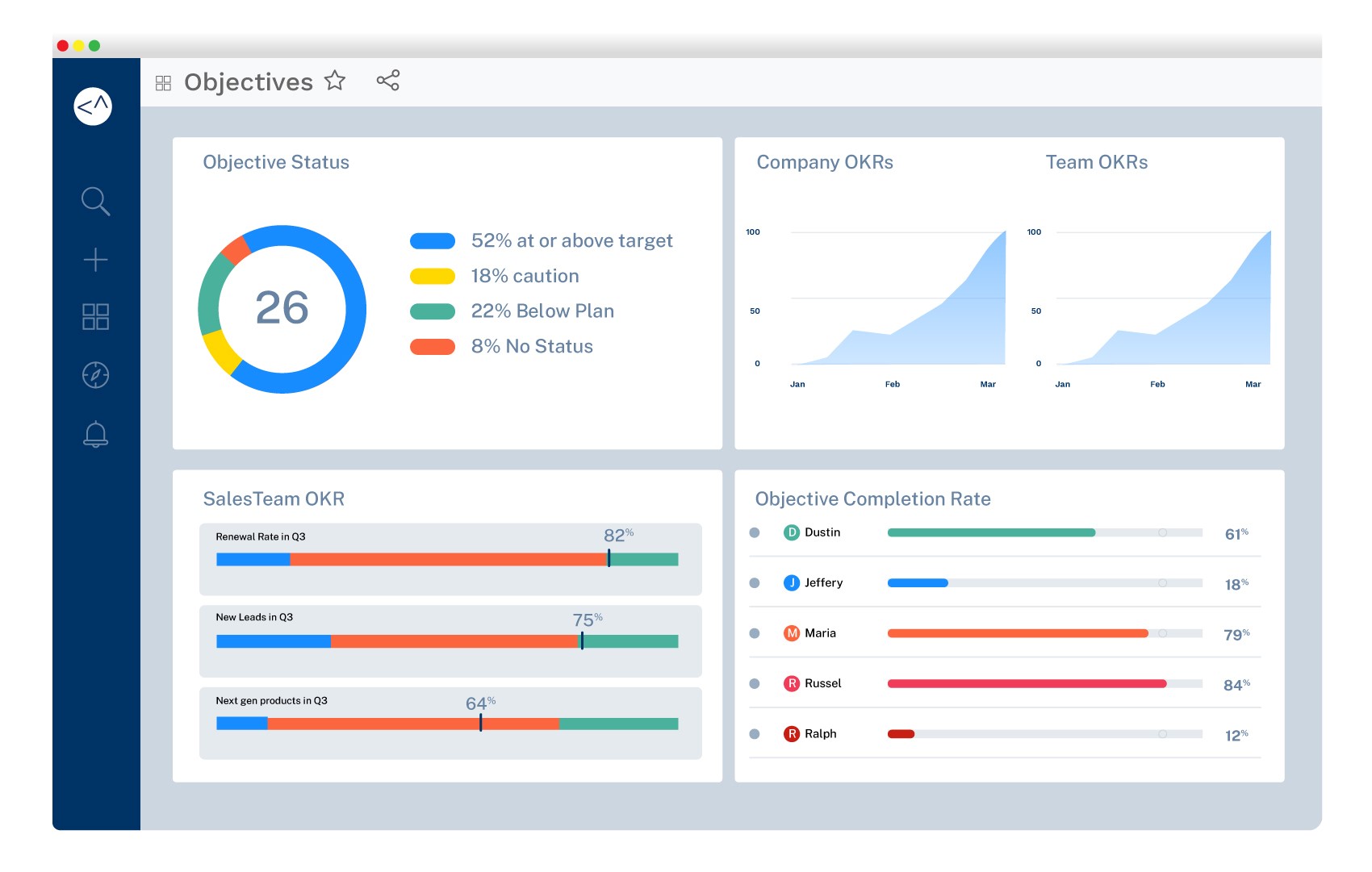Click the Company OKRs area chart
This screenshot has height=872, width=1372.
(x=898, y=298)
